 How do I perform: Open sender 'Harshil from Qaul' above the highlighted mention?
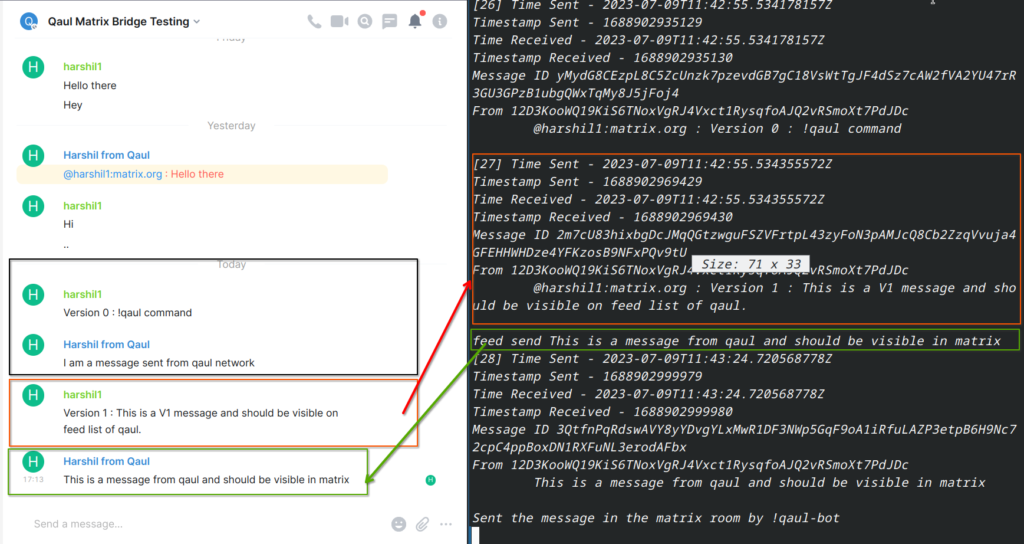click(x=106, y=155)
